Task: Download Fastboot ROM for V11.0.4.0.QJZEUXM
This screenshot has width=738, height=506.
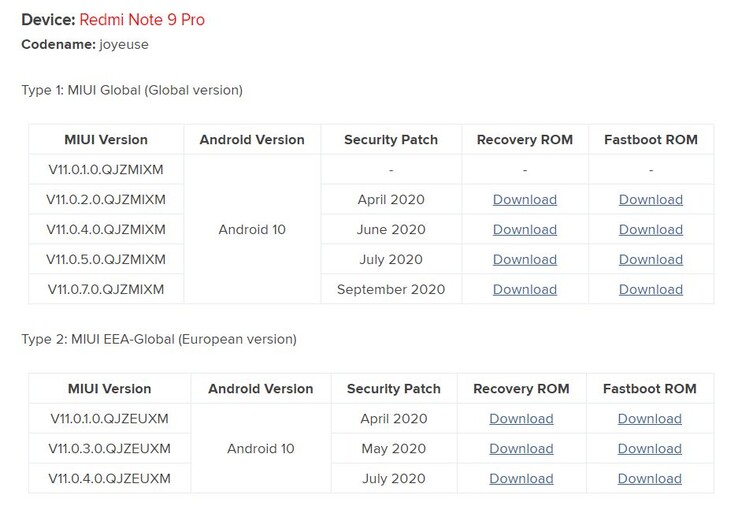Action: click(650, 479)
